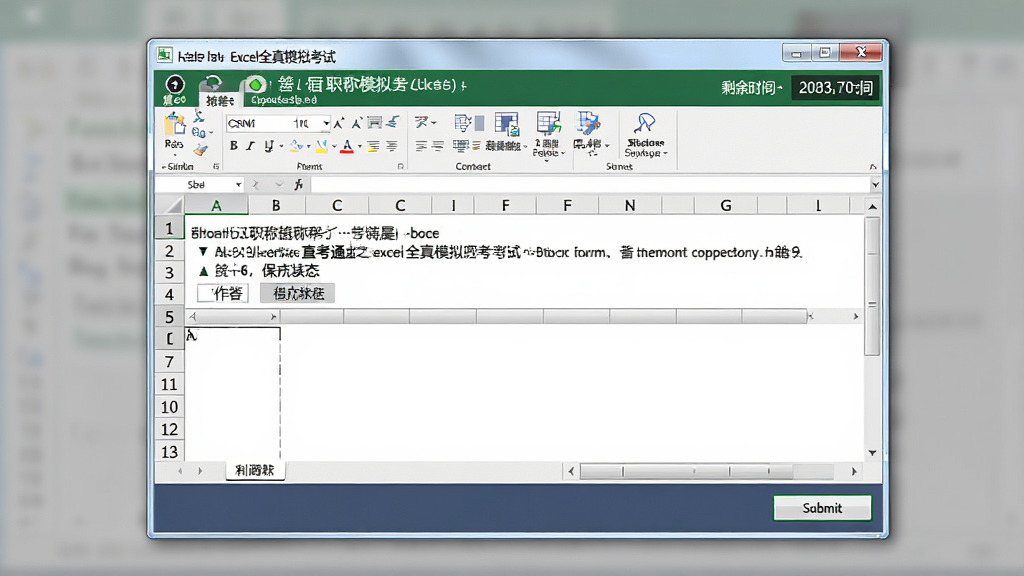Viewport: 1024px width, 576px height.
Task: Click the down triangle in row 2
Action: pyautogui.click(x=203, y=251)
